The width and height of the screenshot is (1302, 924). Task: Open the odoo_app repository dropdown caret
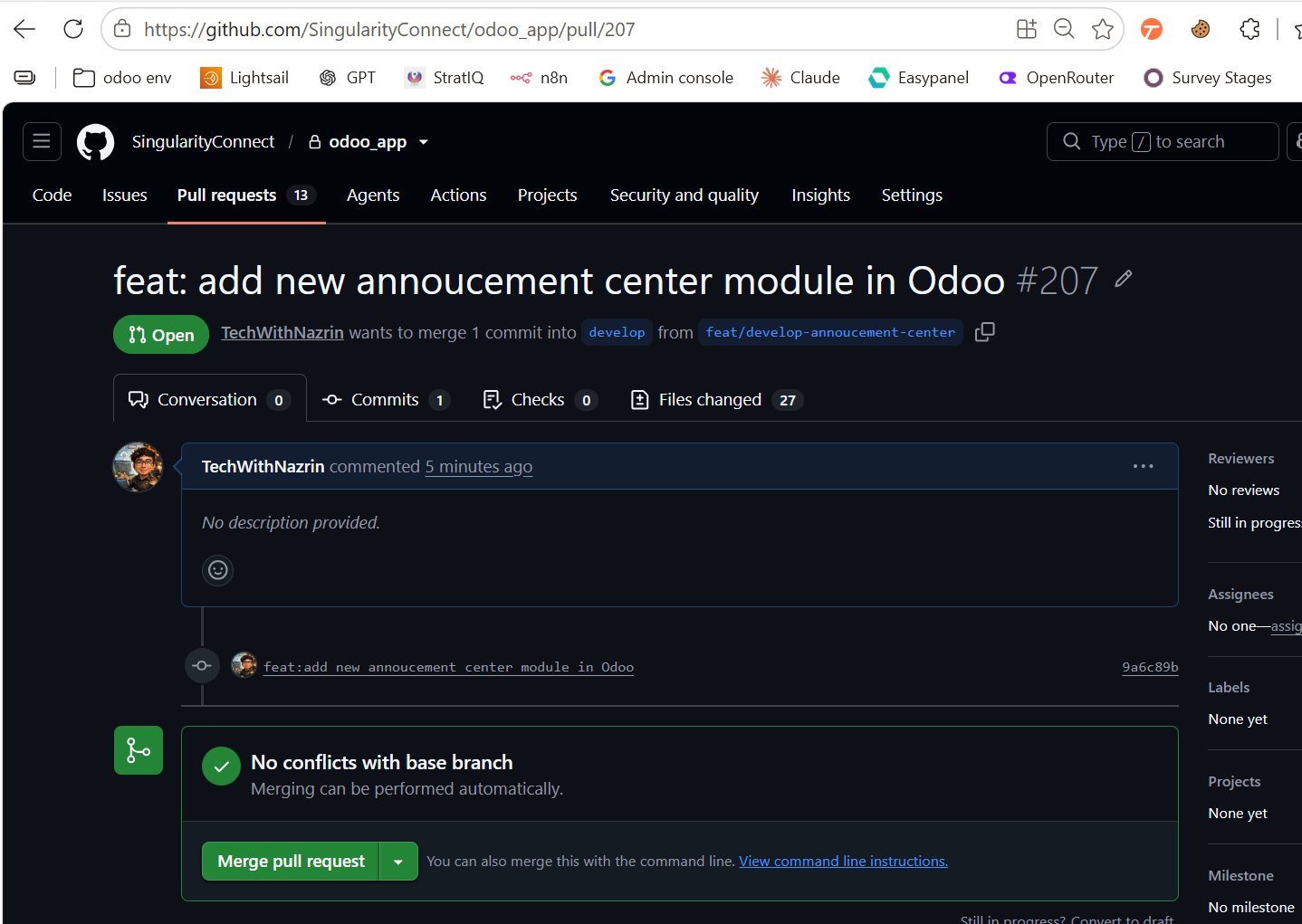tap(424, 142)
